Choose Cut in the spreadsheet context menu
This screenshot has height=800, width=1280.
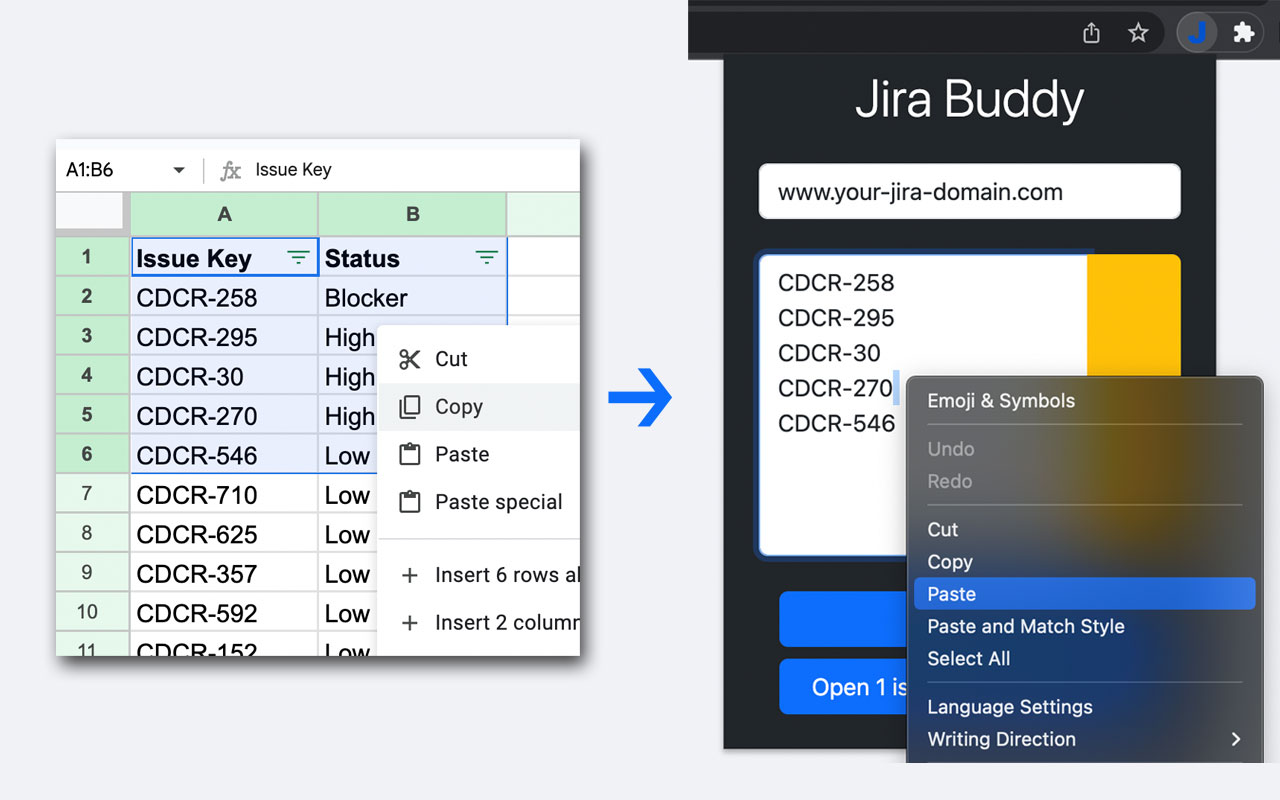point(480,359)
